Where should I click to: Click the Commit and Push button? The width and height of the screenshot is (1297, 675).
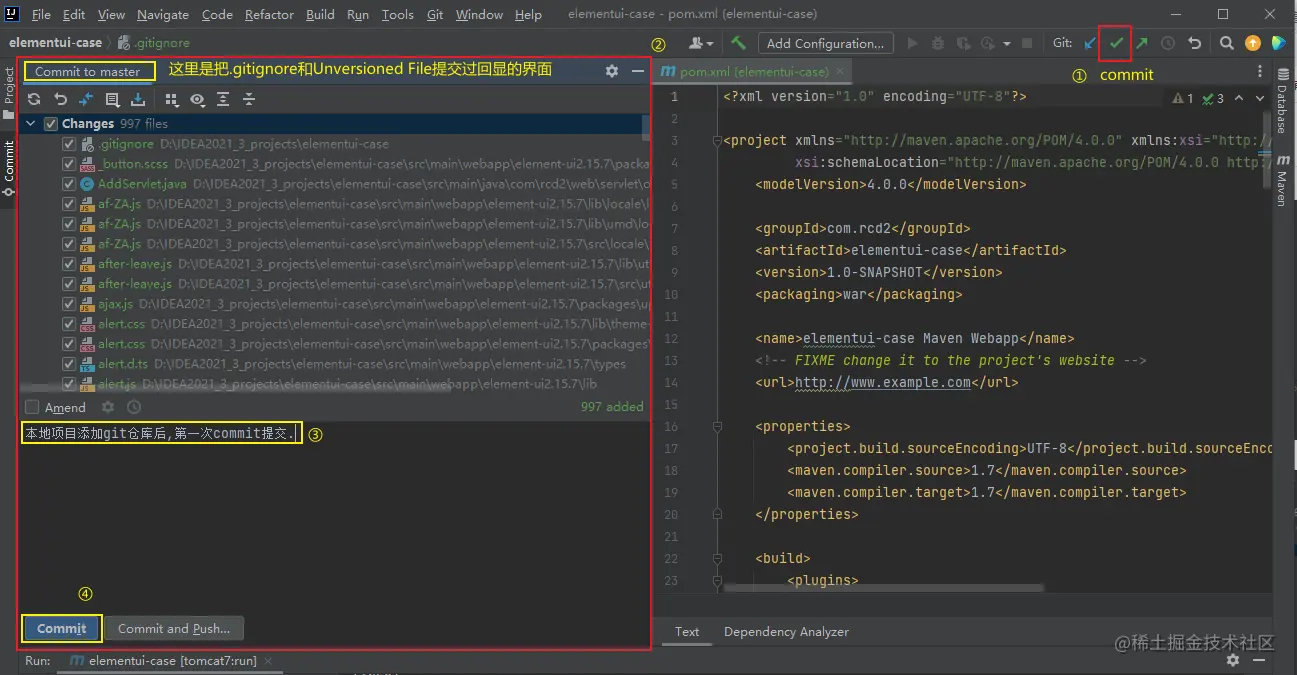pyautogui.click(x=174, y=628)
